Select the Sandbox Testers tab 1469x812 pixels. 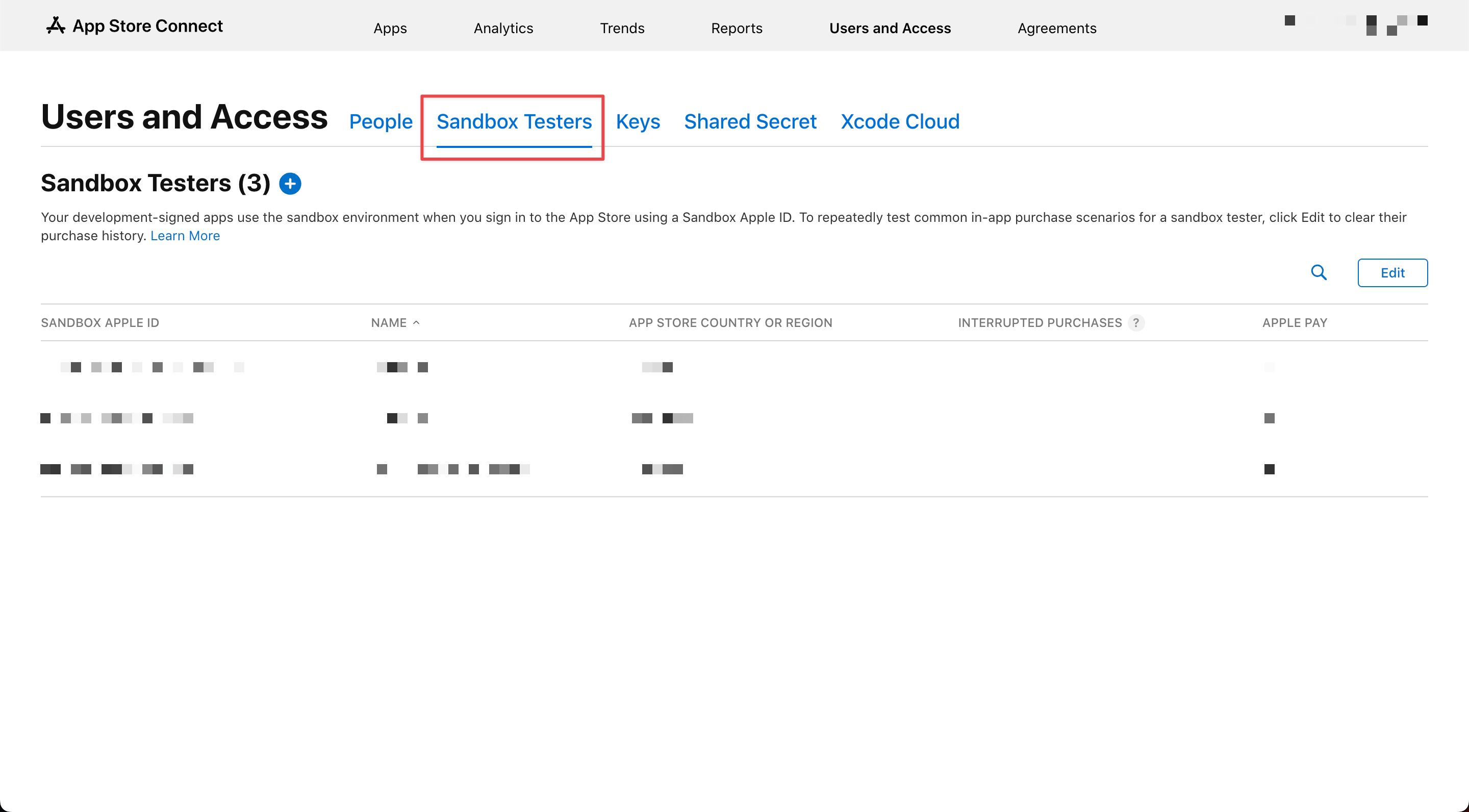[x=514, y=121]
